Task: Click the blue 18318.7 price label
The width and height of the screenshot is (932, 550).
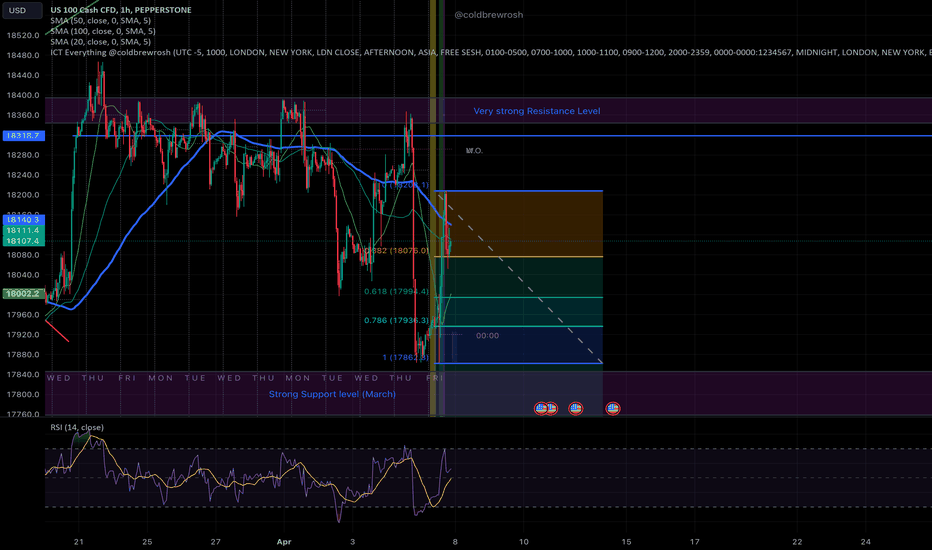Action: (x=23, y=136)
